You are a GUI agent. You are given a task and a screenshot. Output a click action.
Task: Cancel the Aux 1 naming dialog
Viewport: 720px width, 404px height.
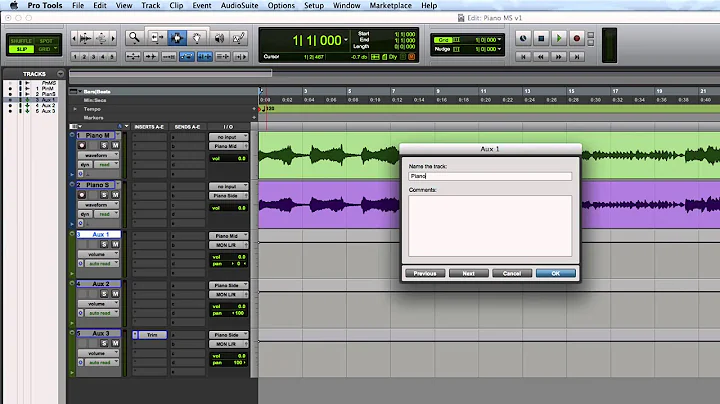(512, 273)
